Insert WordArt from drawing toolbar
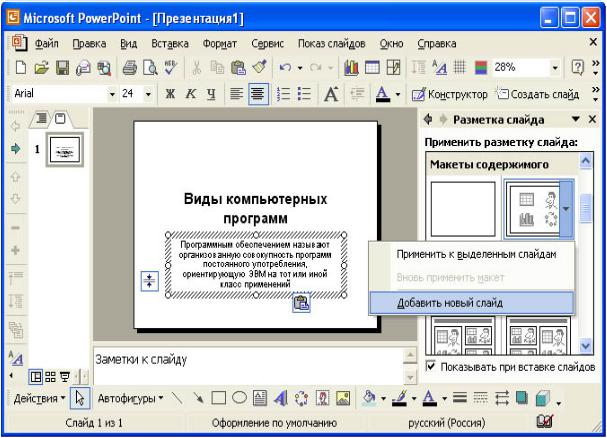The width and height of the screenshot is (607, 438). [281, 398]
